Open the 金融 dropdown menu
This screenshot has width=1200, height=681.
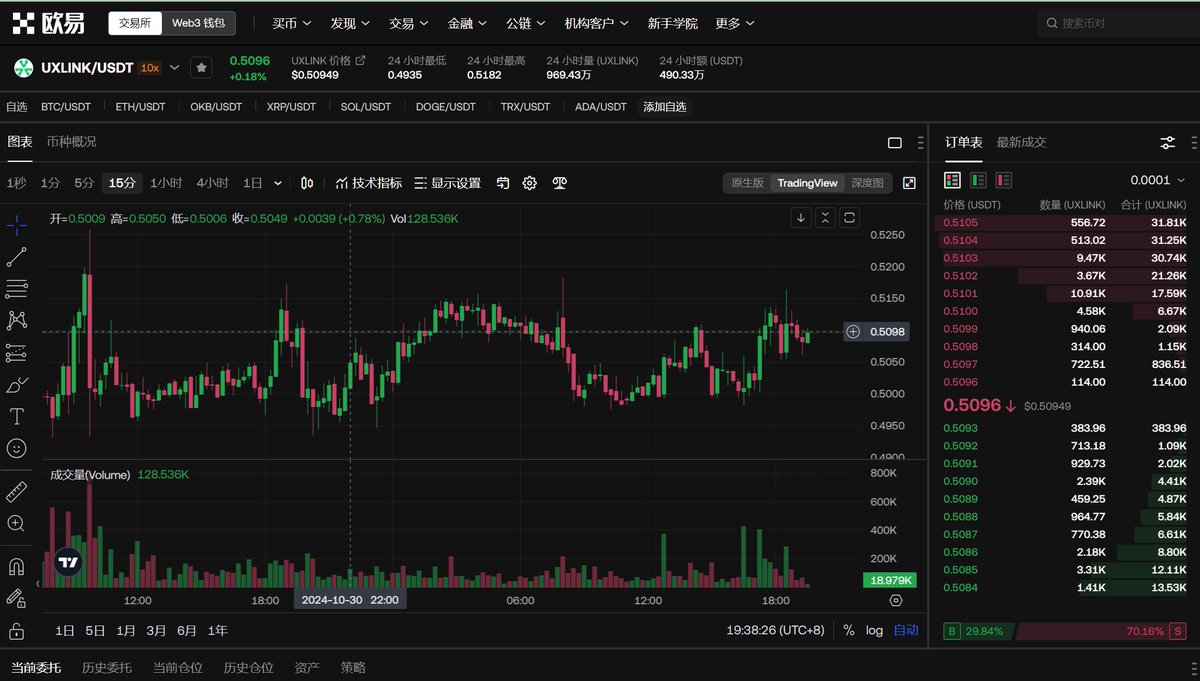pos(467,23)
